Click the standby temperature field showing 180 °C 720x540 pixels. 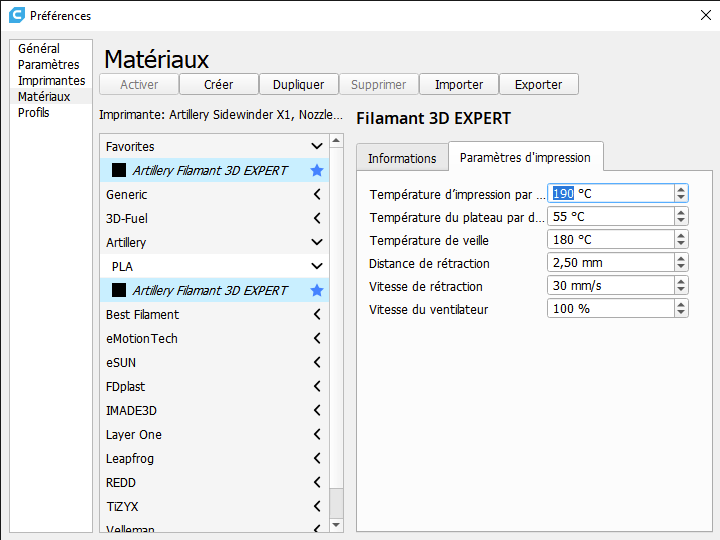[611, 239]
